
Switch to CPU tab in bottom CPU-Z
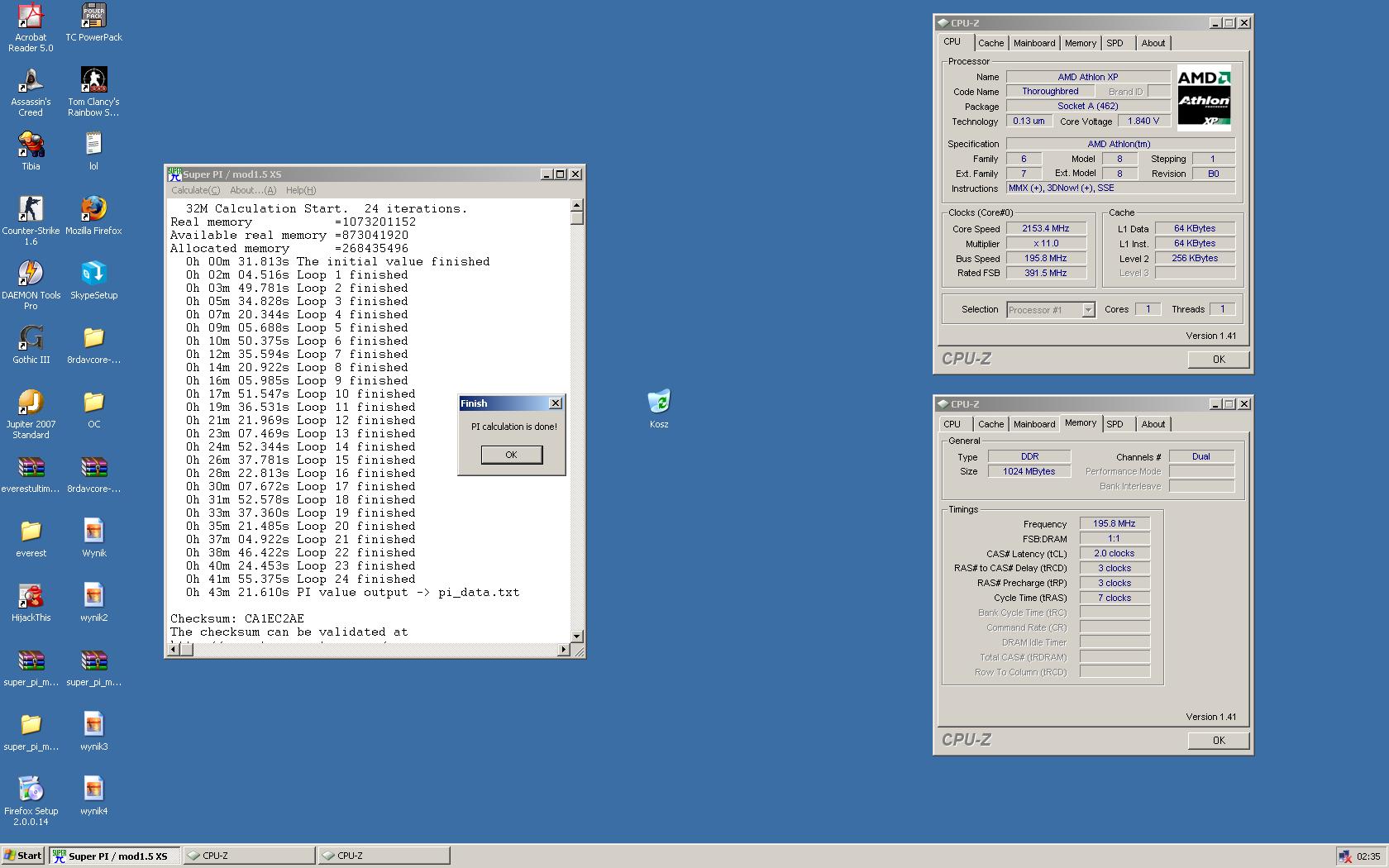[x=952, y=424]
